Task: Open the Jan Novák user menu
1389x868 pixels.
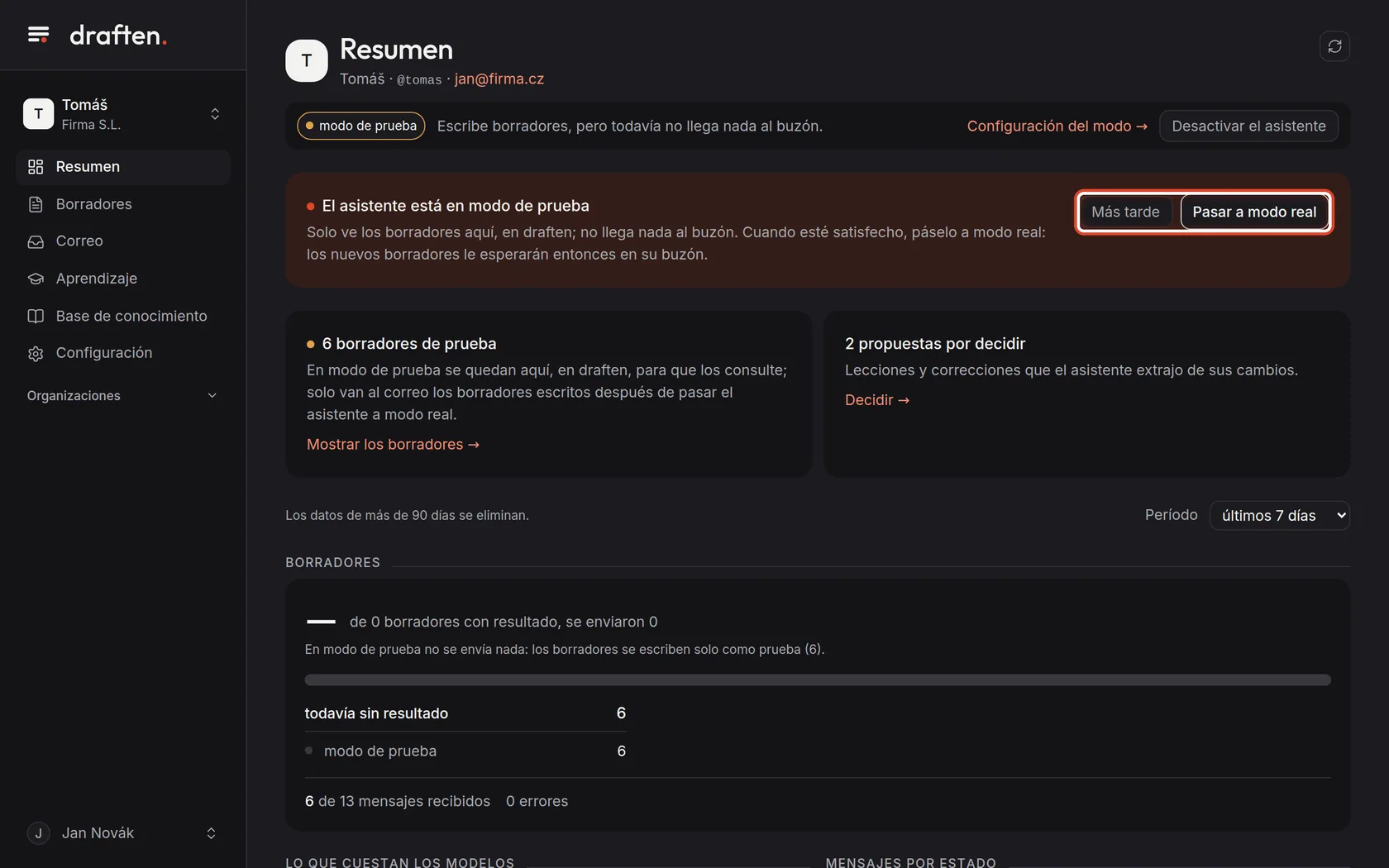Action: [122, 833]
